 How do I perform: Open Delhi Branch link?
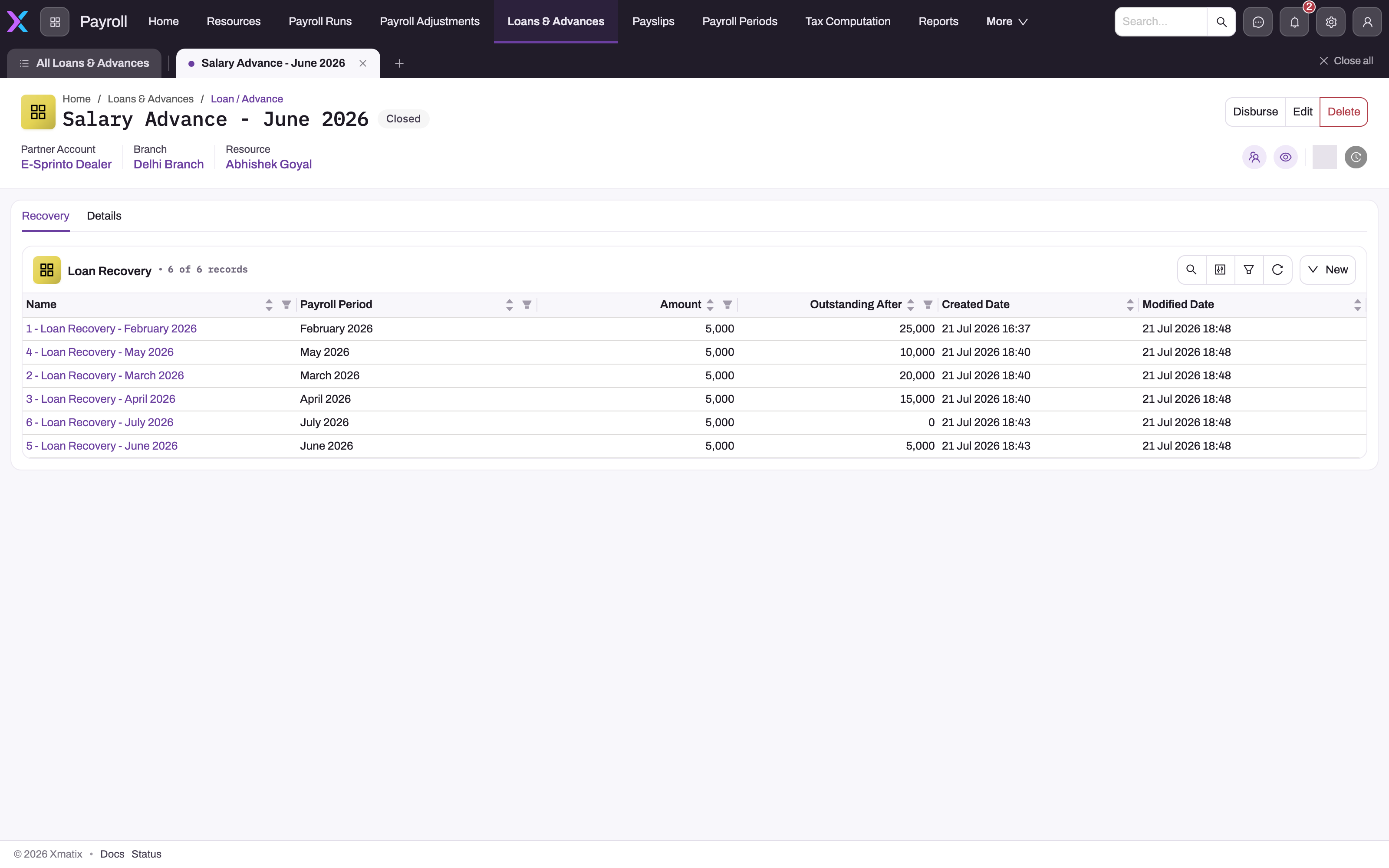[169, 165]
